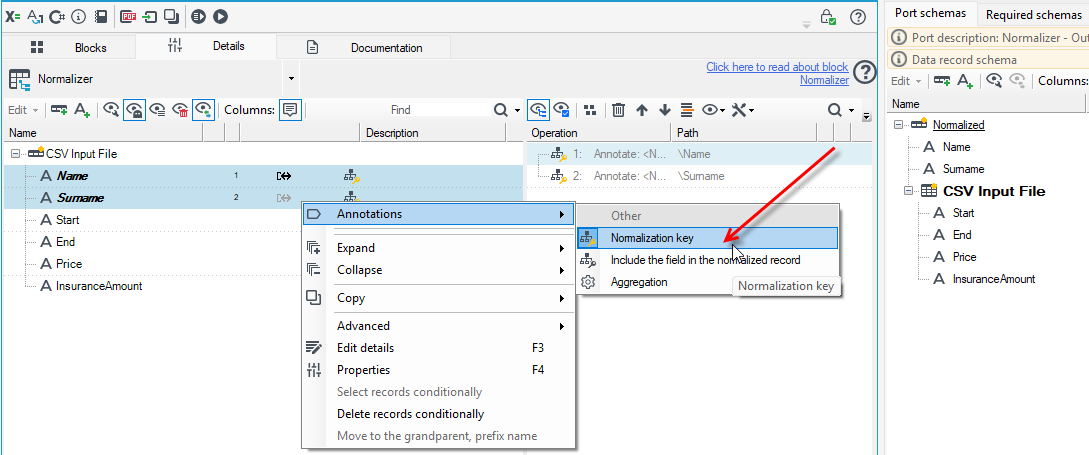Click the green arrow import icon
This screenshot has height=455, width=1089.
[x=149, y=17]
